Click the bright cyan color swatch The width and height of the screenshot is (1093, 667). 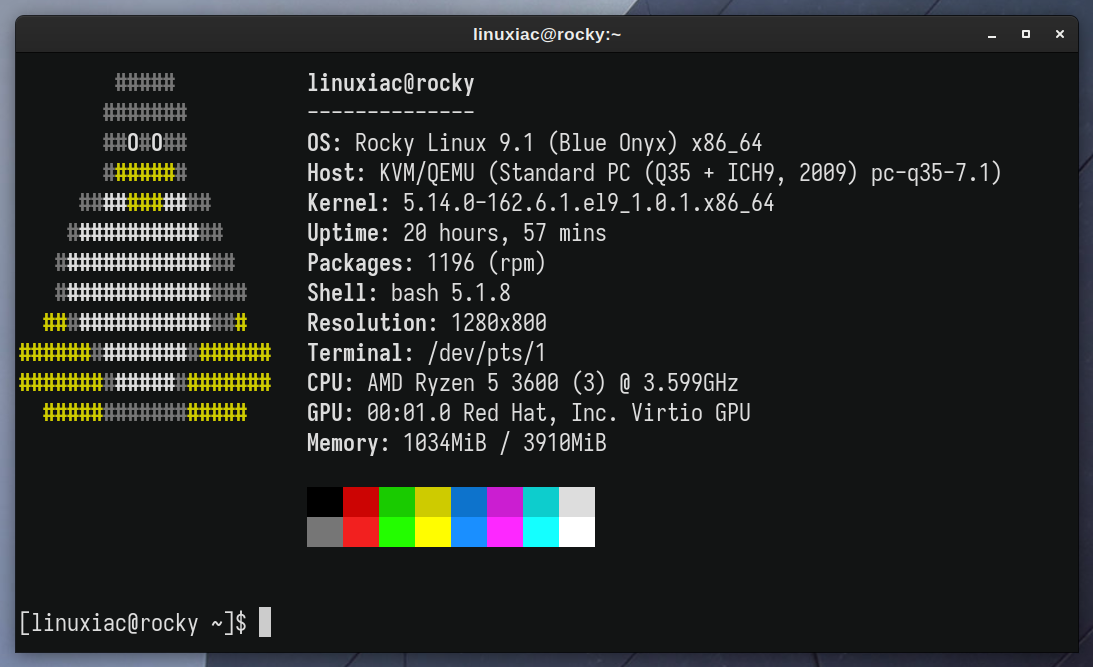[x=541, y=532]
